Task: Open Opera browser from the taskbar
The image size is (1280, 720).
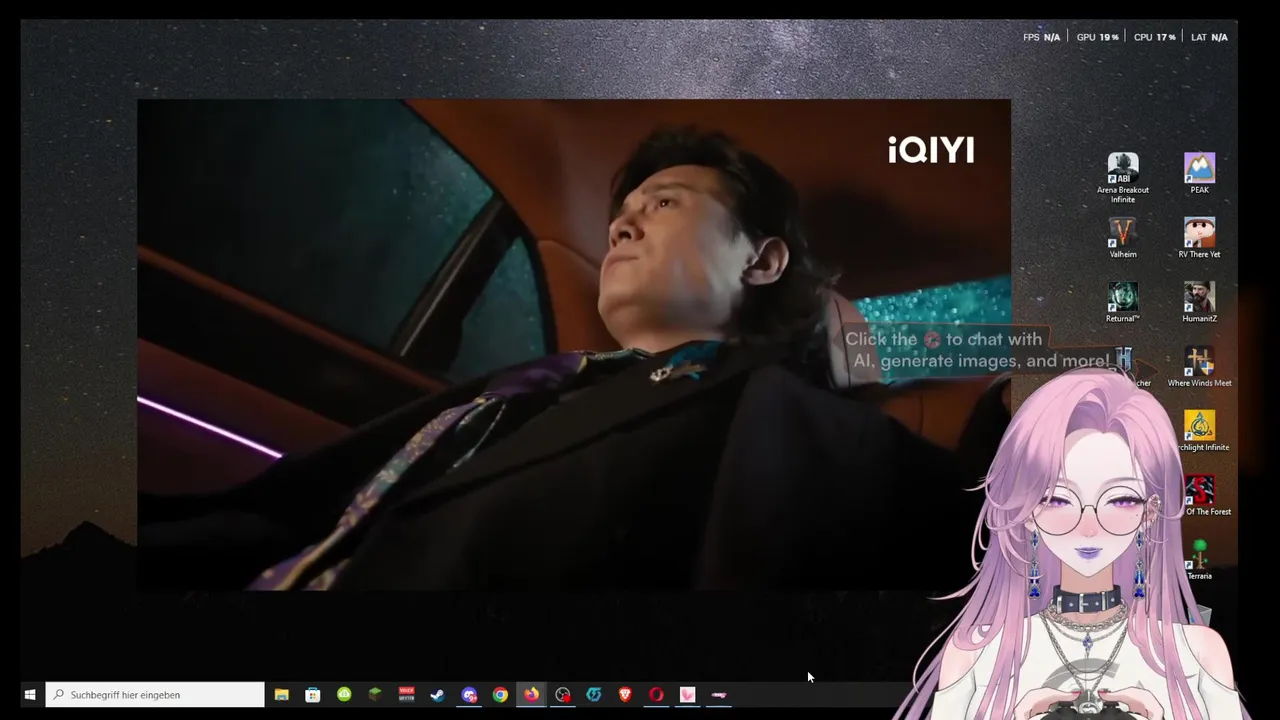Action: point(656,695)
